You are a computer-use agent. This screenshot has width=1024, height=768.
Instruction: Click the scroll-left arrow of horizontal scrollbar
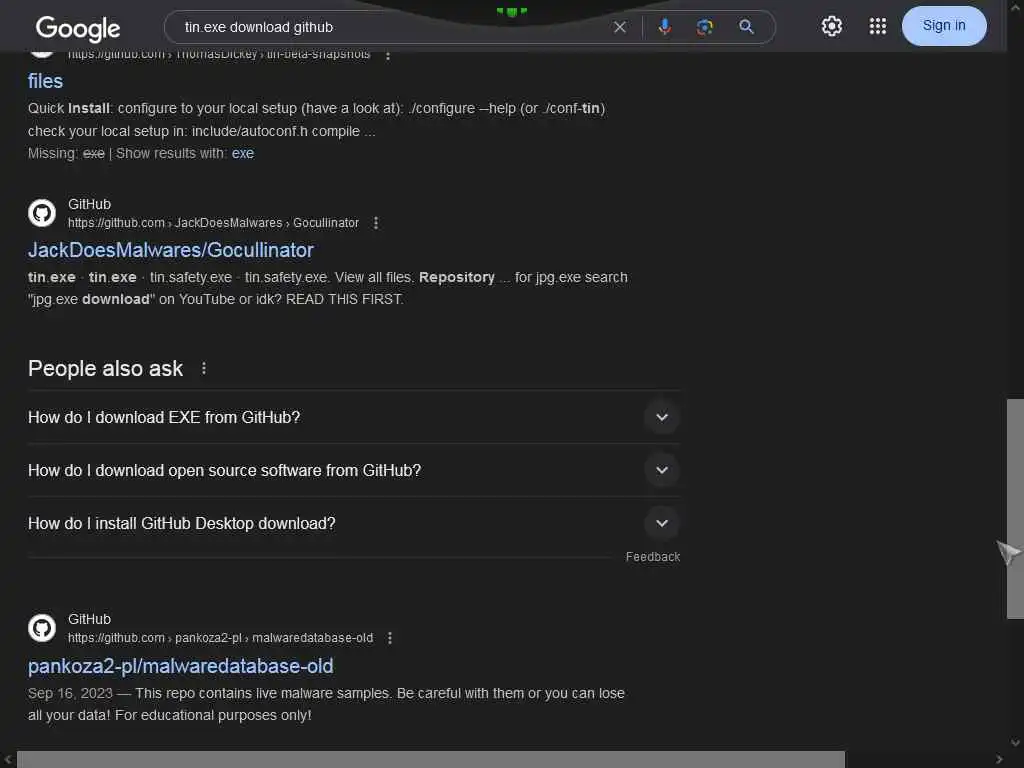pos(7,760)
